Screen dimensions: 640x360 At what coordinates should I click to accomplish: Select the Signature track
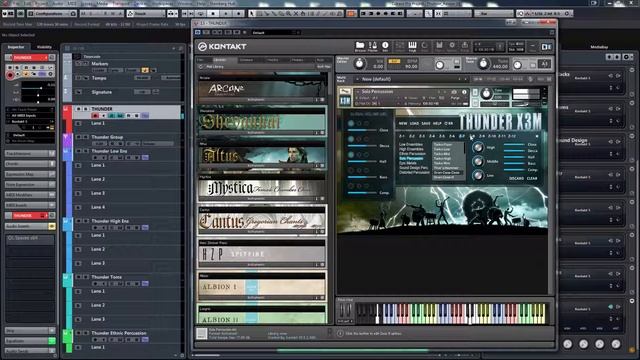coord(102,92)
